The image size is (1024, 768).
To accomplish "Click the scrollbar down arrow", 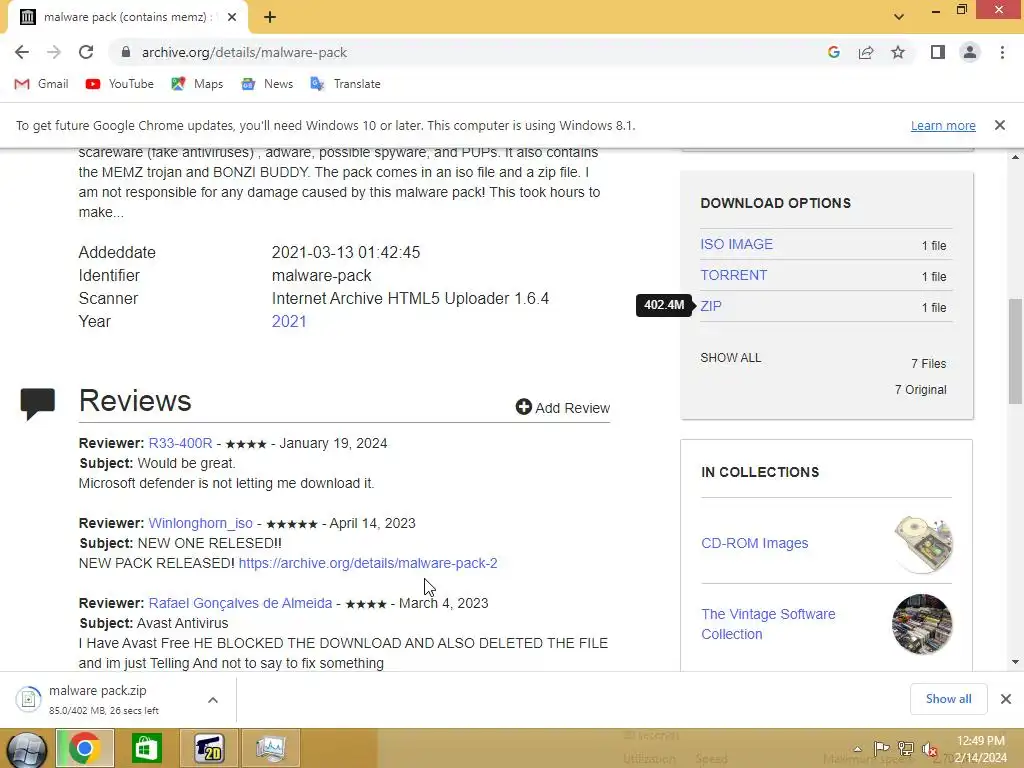I will (x=1016, y=662).
